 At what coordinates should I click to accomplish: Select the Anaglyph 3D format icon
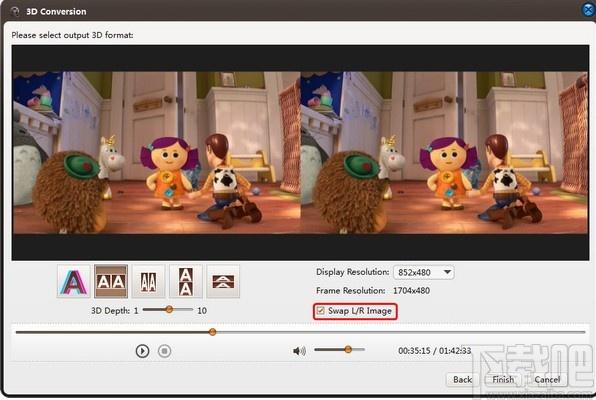(x=74, y=281)
